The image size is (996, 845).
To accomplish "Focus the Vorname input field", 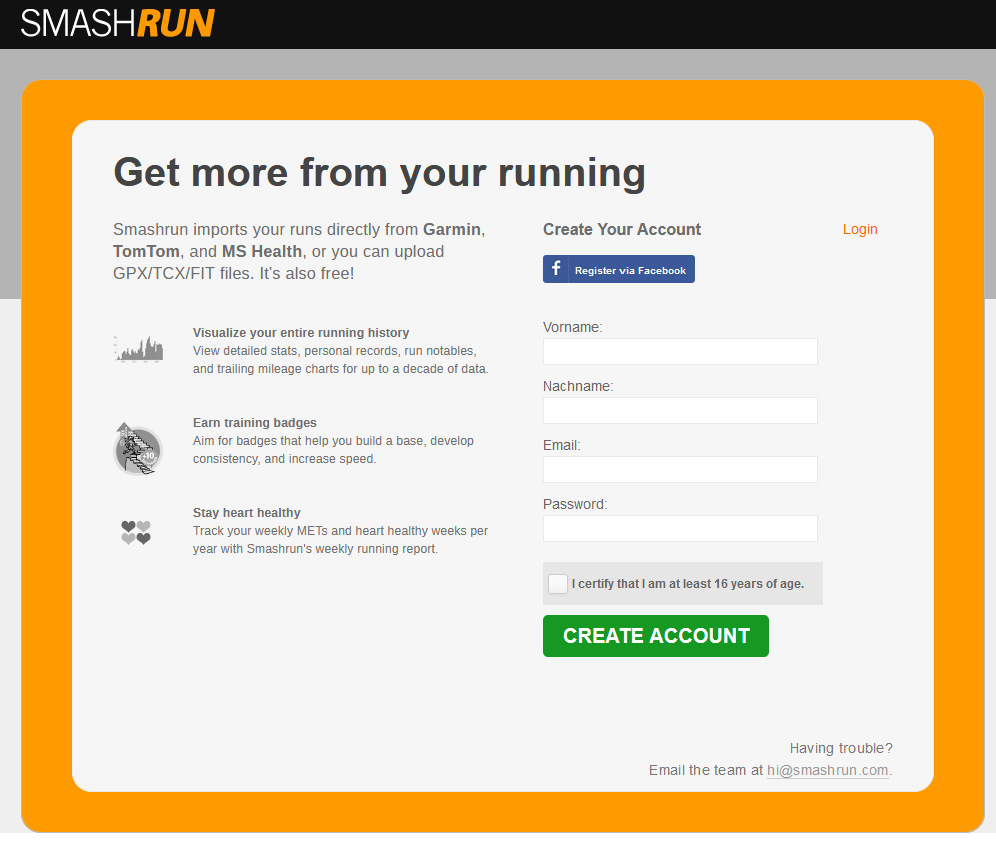I will 680,352.
